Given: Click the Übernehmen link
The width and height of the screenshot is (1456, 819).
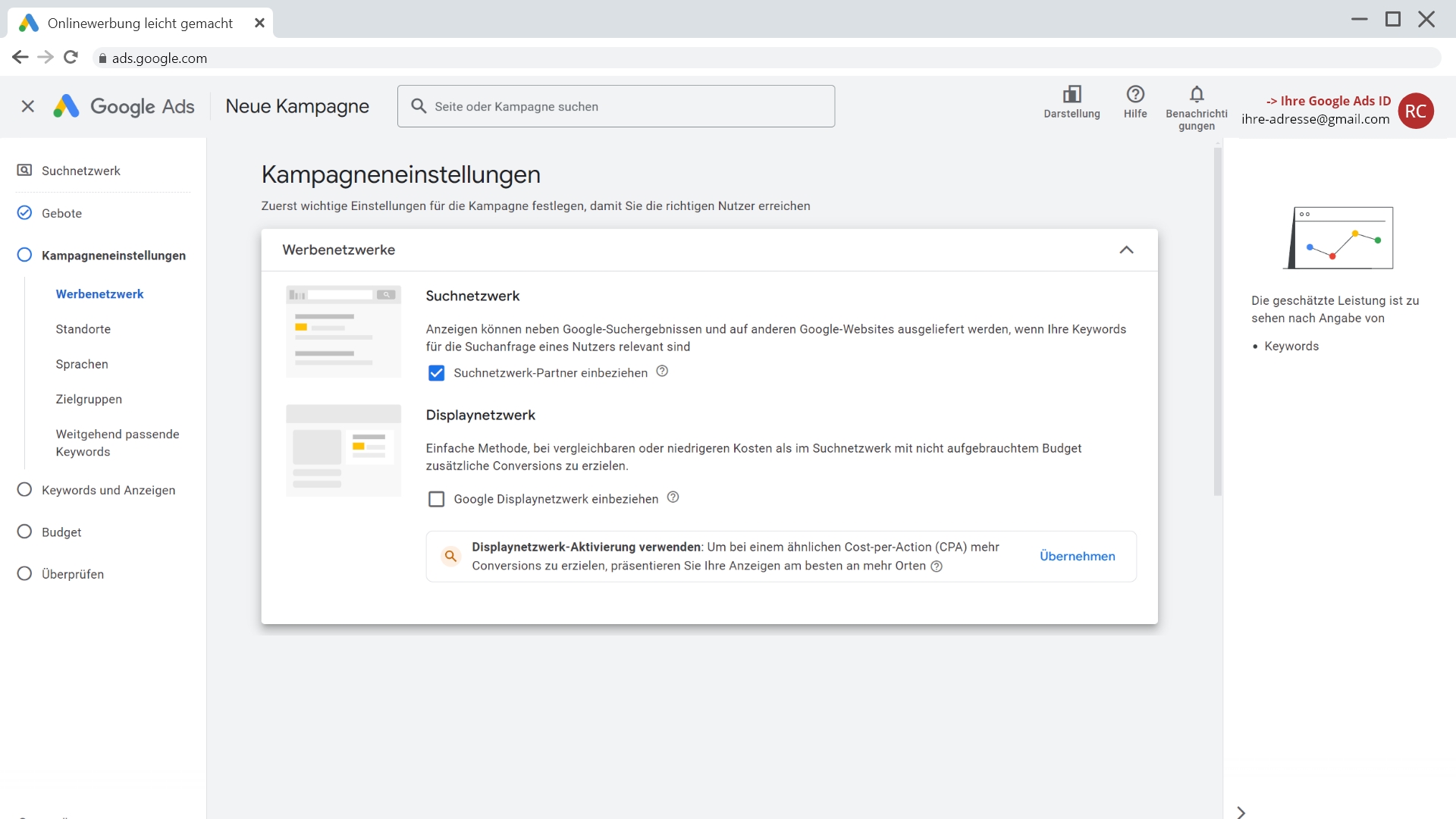Looking at the screenshot, I should coord(1077,557).
